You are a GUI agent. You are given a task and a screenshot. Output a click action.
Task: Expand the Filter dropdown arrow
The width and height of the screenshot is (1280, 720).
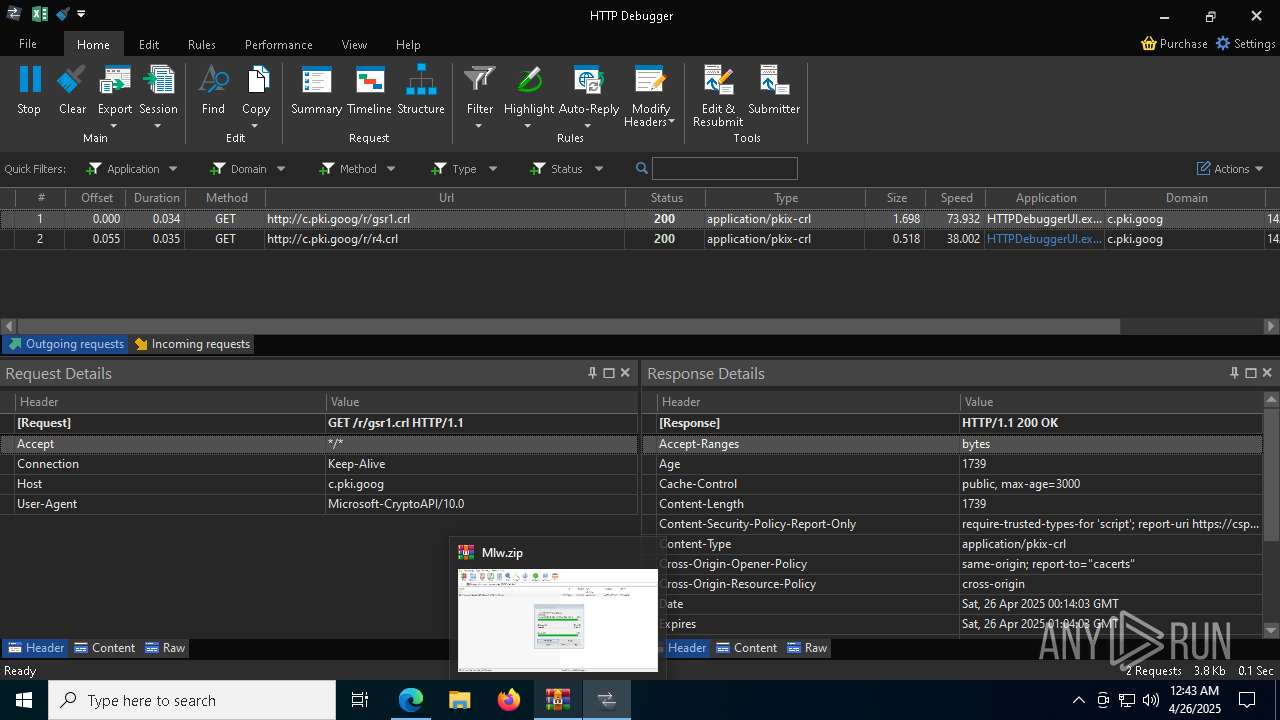pos(479,126)
